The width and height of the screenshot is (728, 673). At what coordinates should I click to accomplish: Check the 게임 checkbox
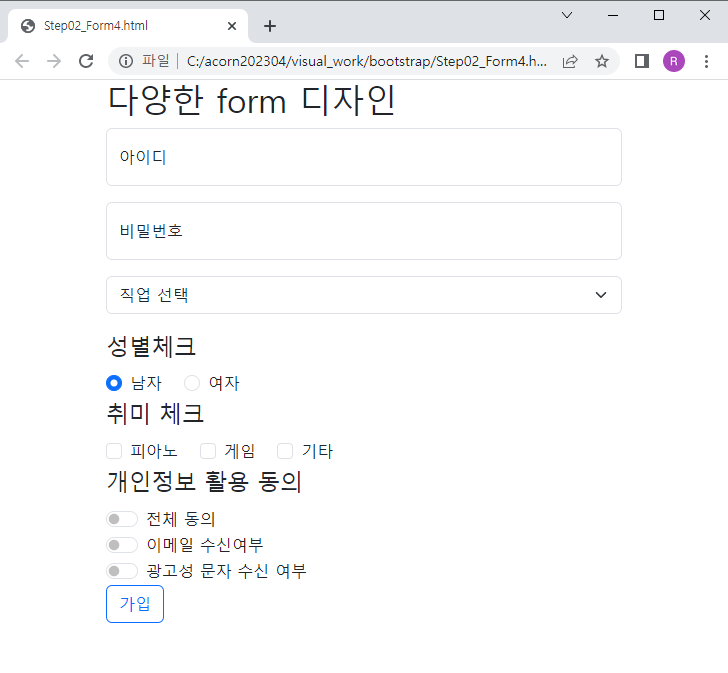pos(208,451)
